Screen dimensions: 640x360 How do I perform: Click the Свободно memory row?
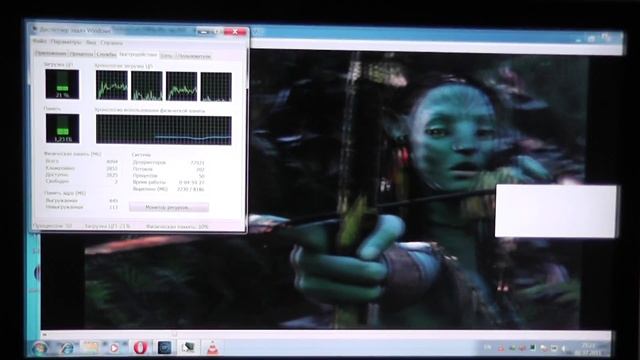(x=81, y=181)
